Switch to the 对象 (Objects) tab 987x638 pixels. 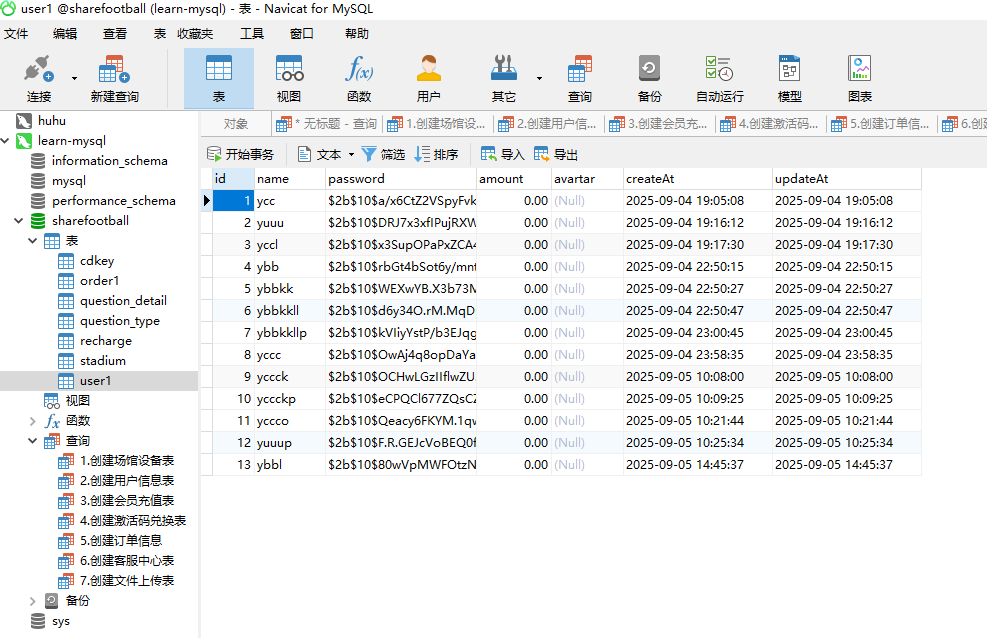(236, 124)
